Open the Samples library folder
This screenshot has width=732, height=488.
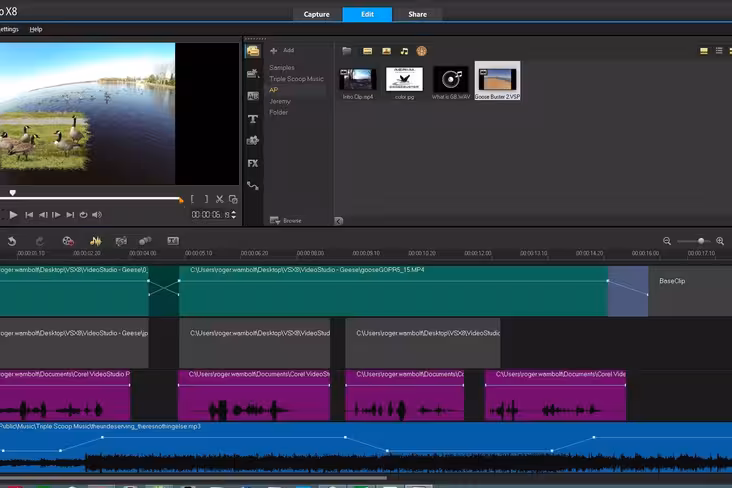282,68
